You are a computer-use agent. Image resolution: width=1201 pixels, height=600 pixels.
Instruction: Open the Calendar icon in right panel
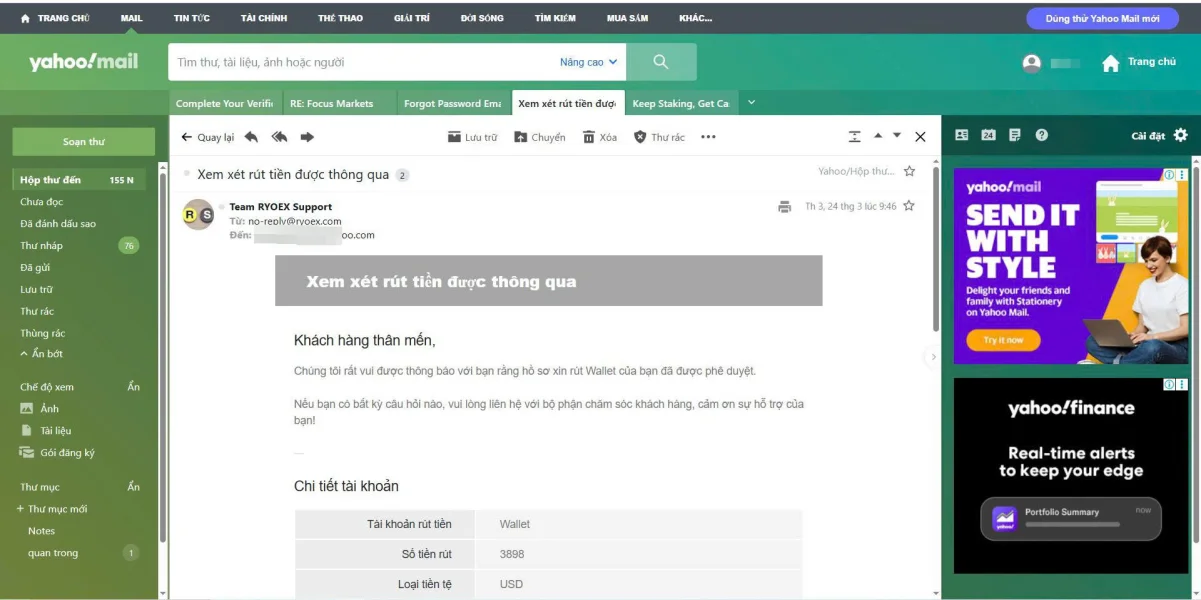pos(988,135)
